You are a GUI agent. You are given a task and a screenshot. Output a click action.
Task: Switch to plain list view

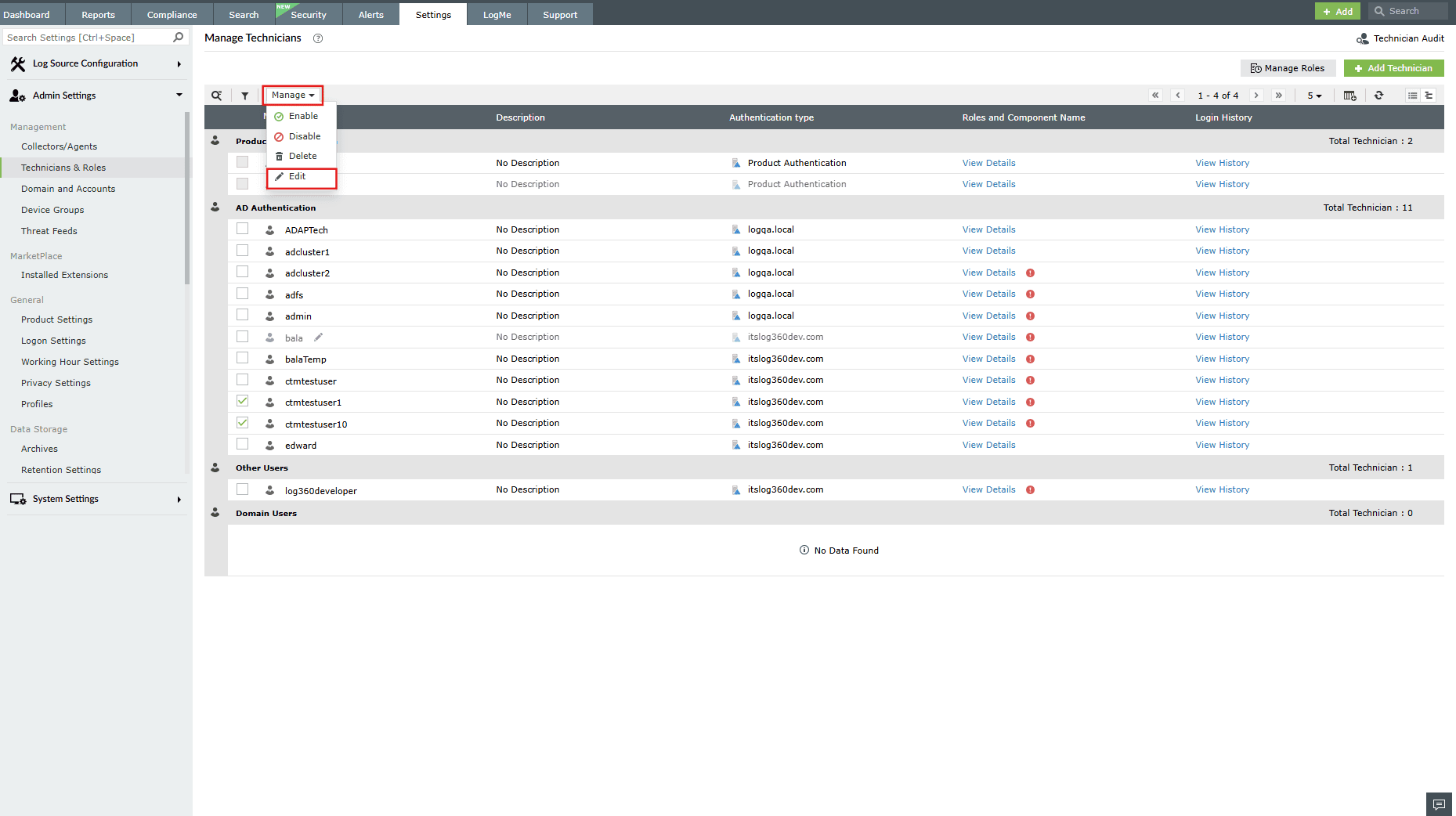click(1413, 96)
